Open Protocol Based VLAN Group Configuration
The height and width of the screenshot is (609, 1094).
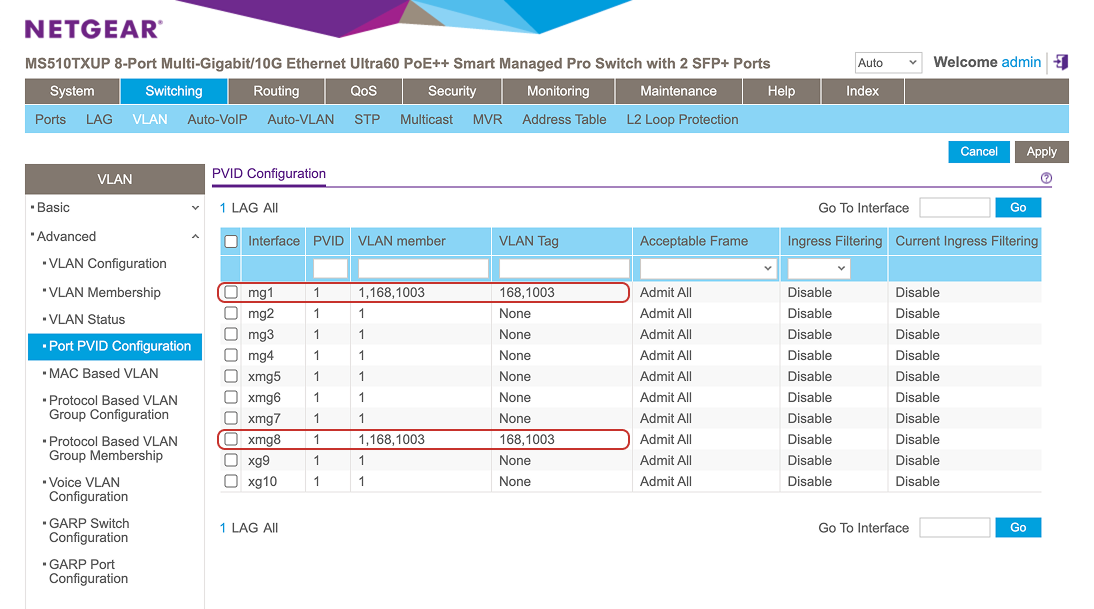pos(113,407)
